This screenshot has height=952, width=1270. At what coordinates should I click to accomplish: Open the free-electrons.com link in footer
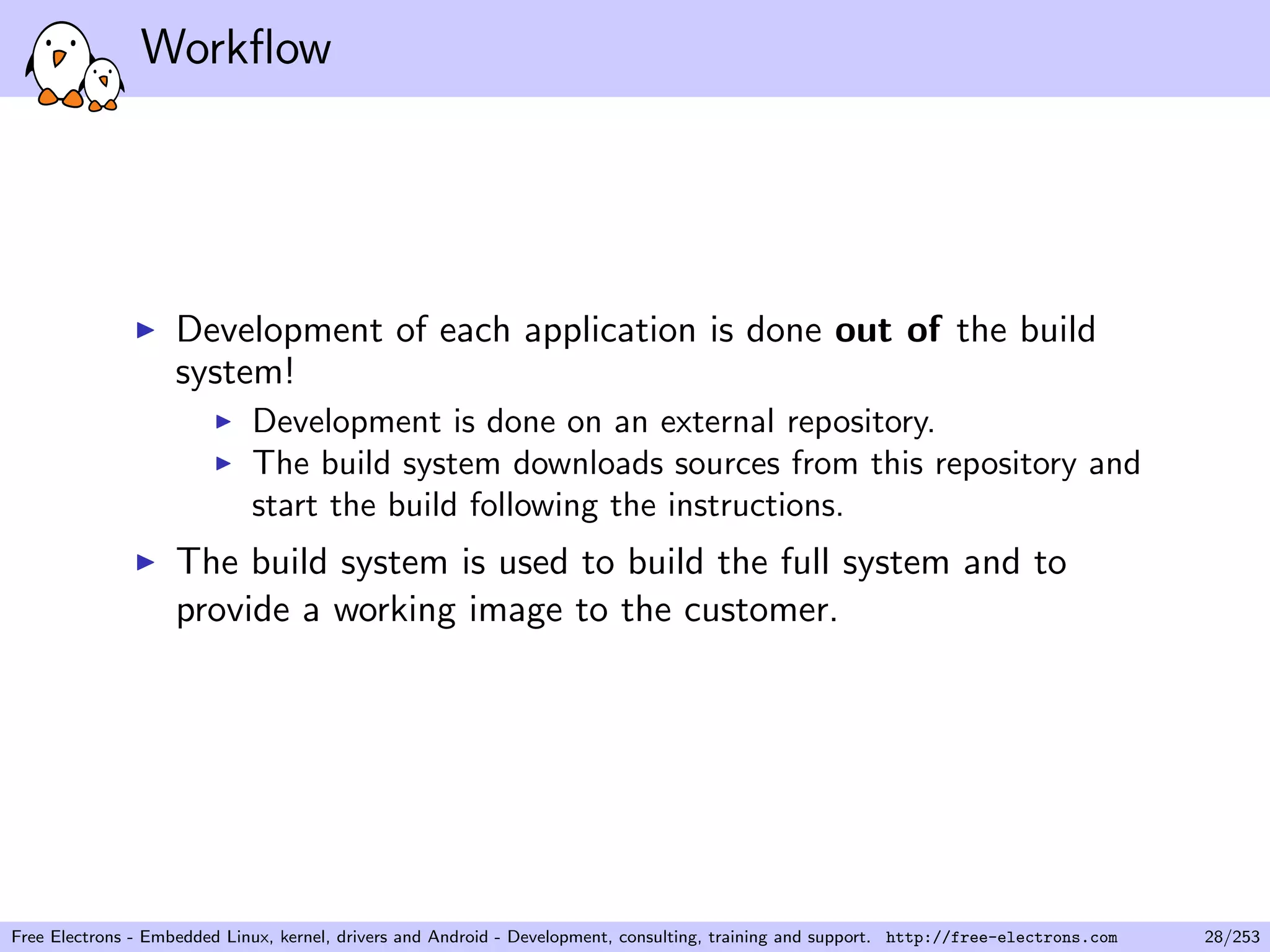[1001, 937]
